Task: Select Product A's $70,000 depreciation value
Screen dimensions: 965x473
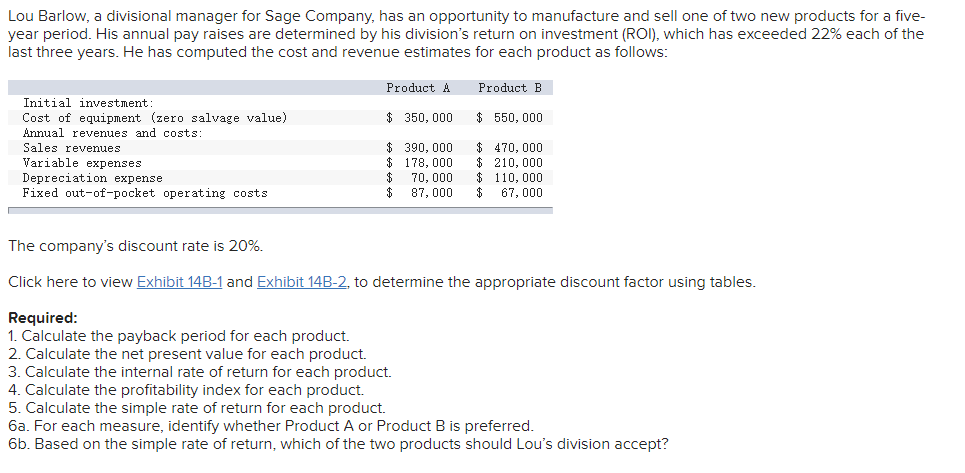Action: [419, 178]
